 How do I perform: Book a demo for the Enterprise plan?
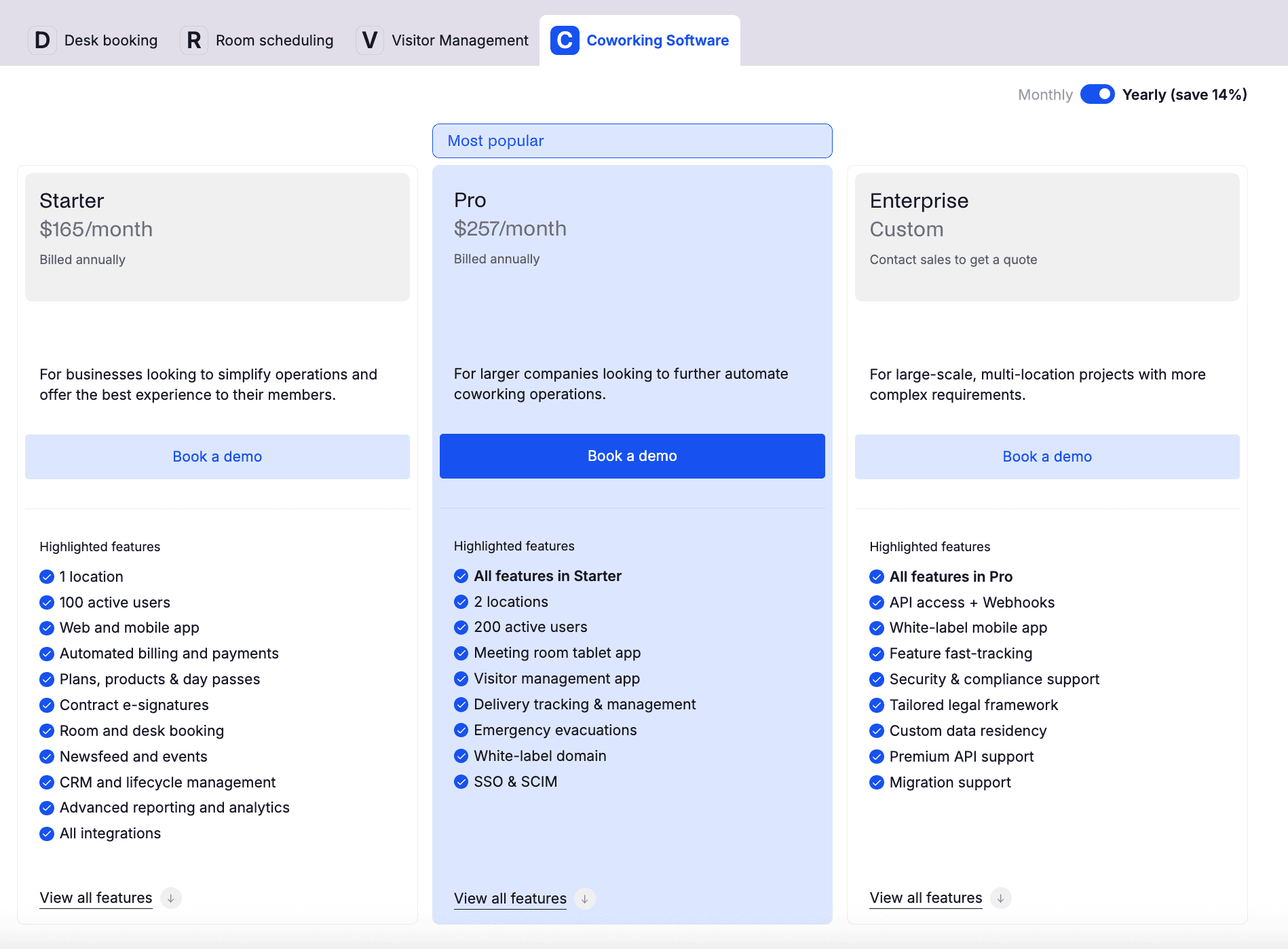coord(1046,456)
